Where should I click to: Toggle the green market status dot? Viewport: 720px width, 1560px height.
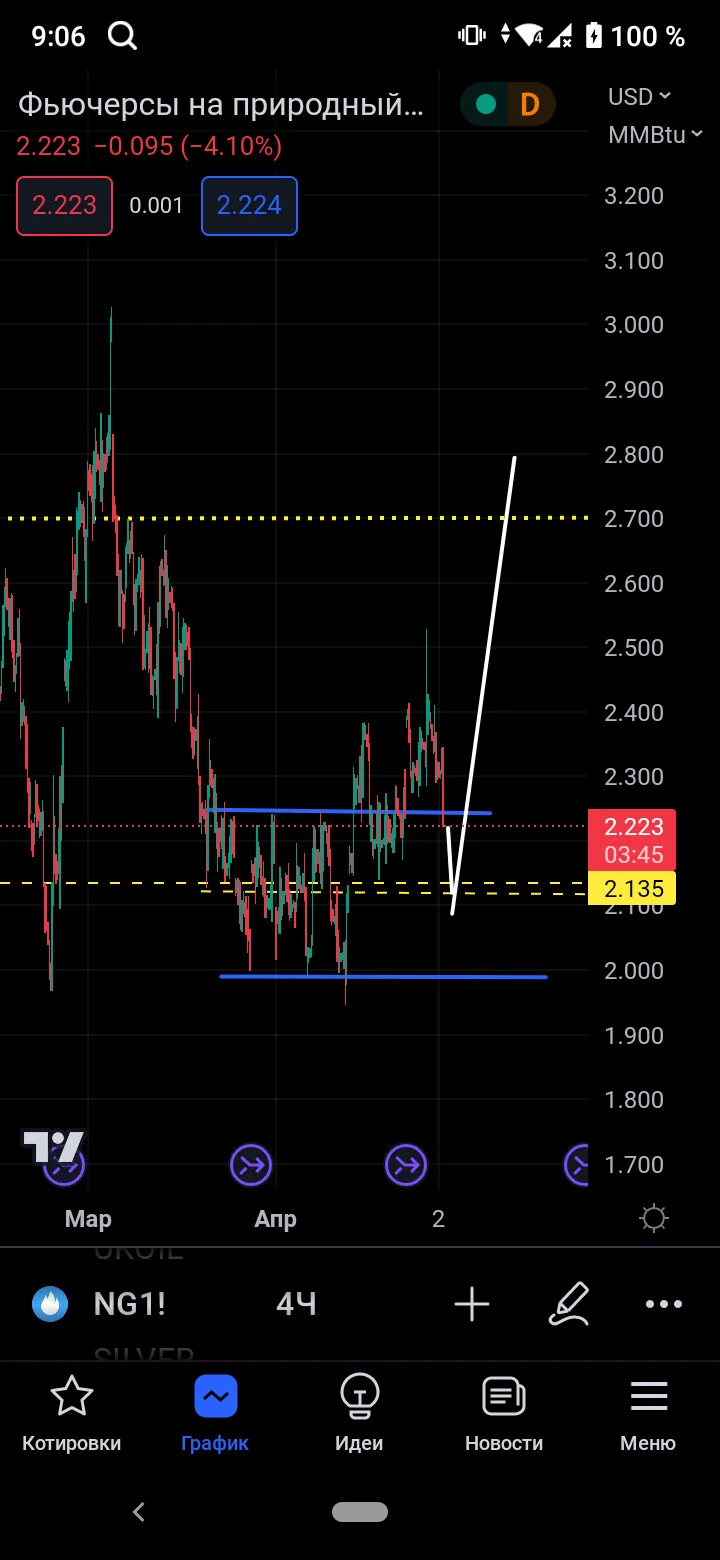click(x=486, y=104)
